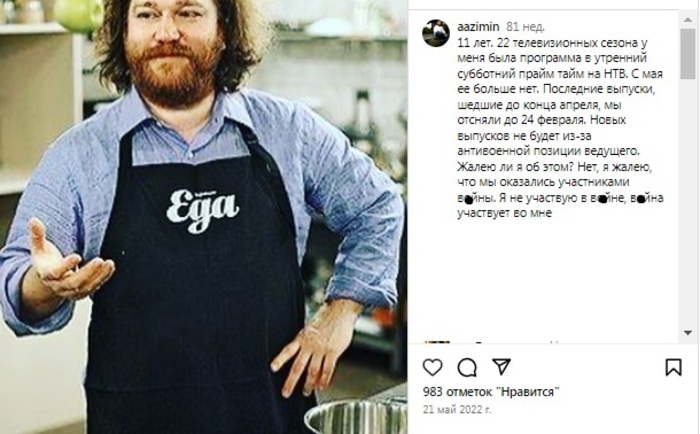
Task: Click the photo of the chef
Action: 204,217
